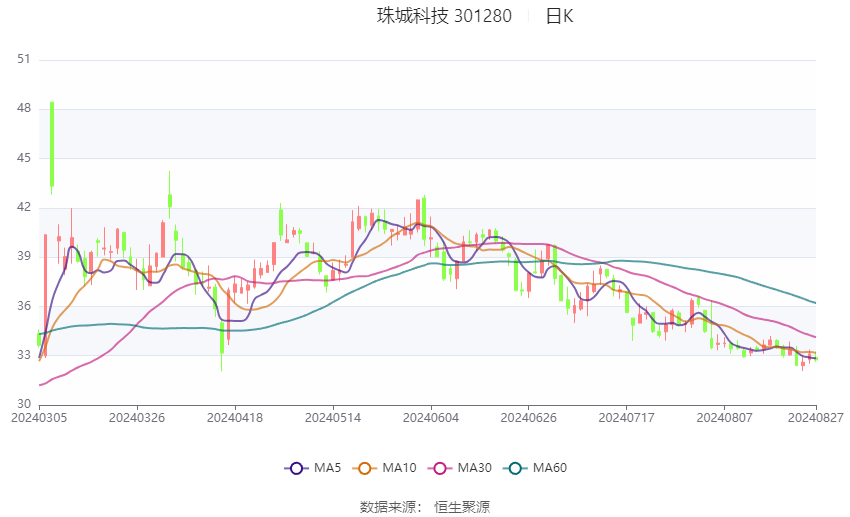Select the 20240305 date on the x-axis
The width and height of the screenshot is (850, 517).
coord(38,416)
